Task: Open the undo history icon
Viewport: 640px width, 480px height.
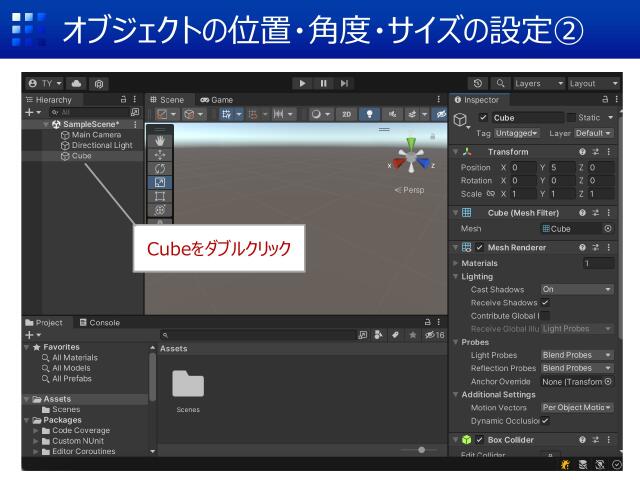Action: pyautogui.click(x=478, y=84)
